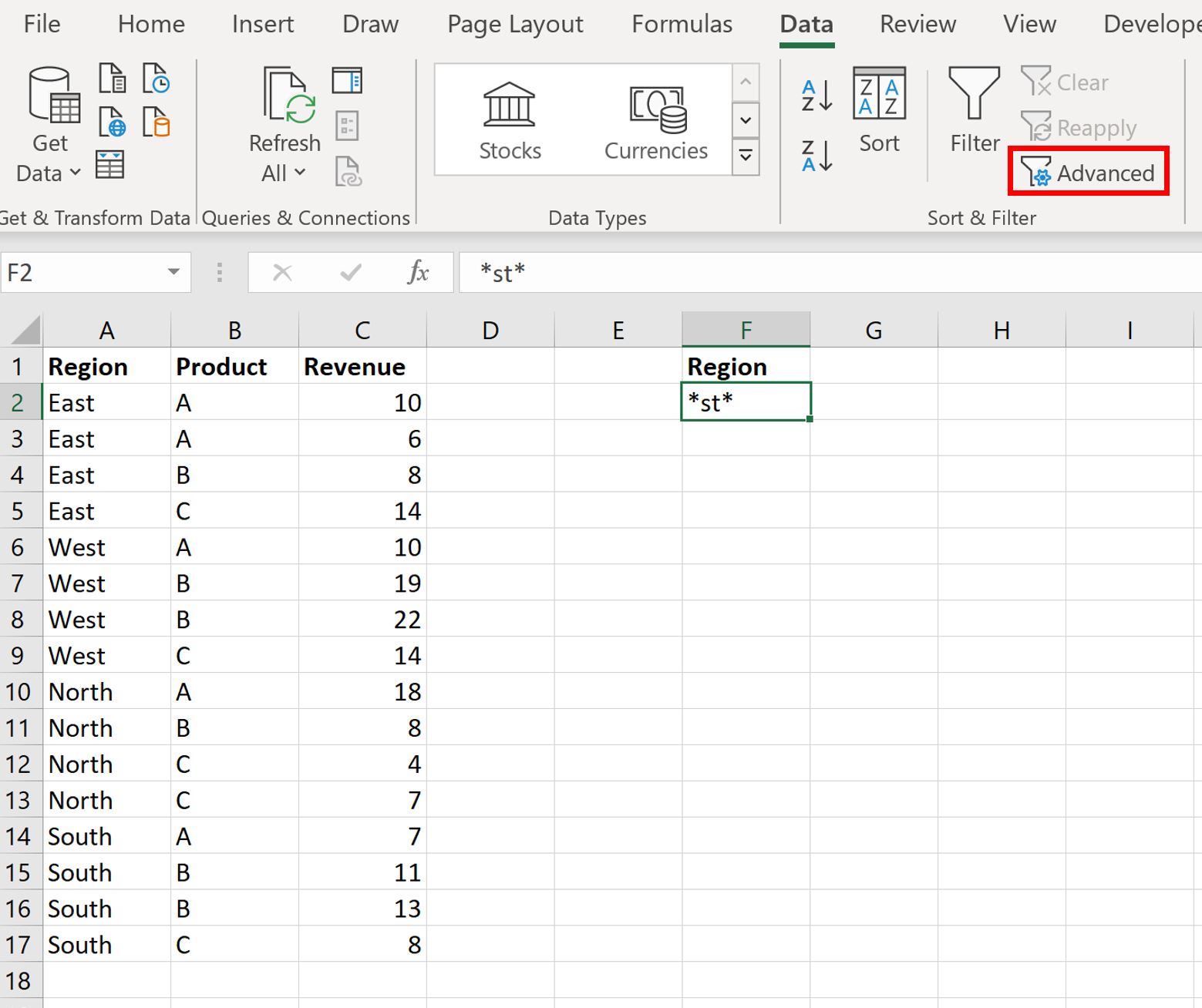Expand the Data Types gallery chevron
The height and width of the screenshot is (1008, 1202).
[x=744, y=156]
